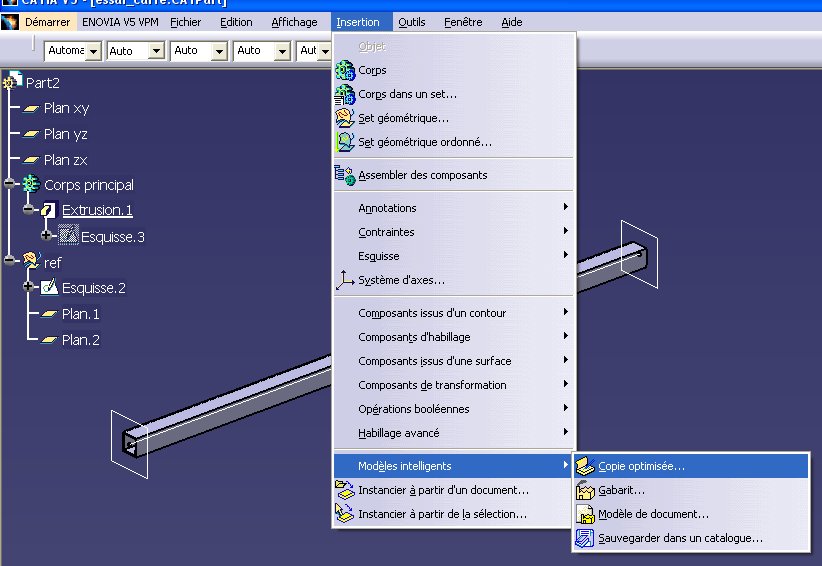Click the Gabarit icon
Screen dimensions: 822x566
pos(585,490)
